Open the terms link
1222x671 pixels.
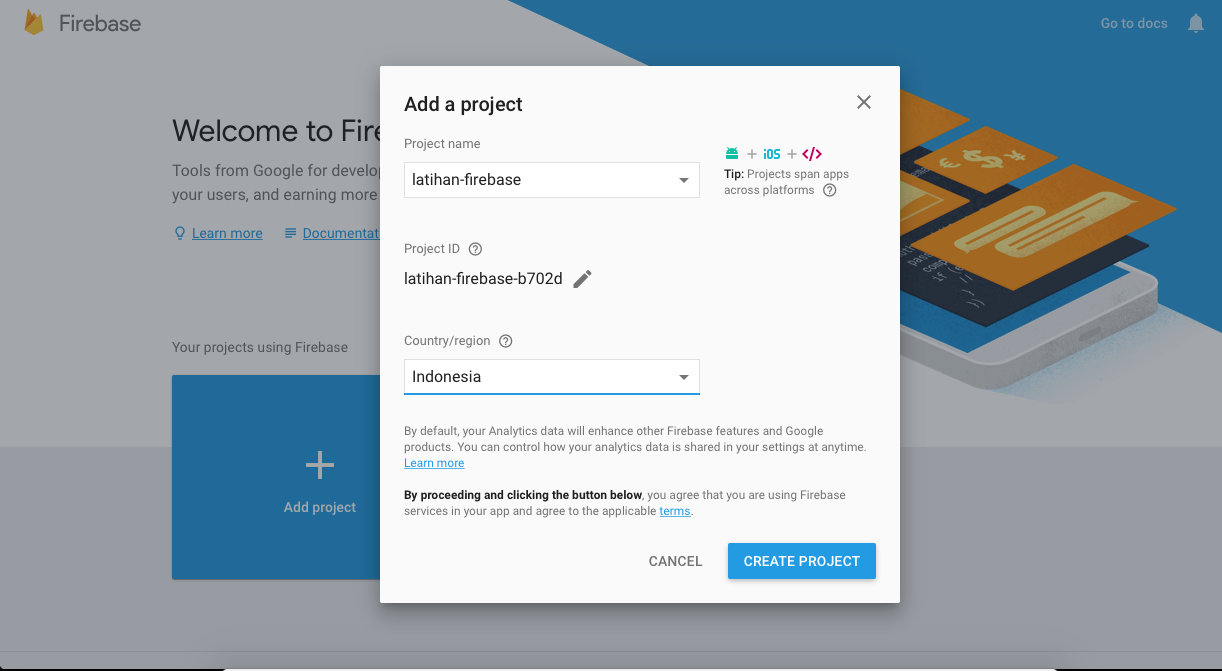674,510
